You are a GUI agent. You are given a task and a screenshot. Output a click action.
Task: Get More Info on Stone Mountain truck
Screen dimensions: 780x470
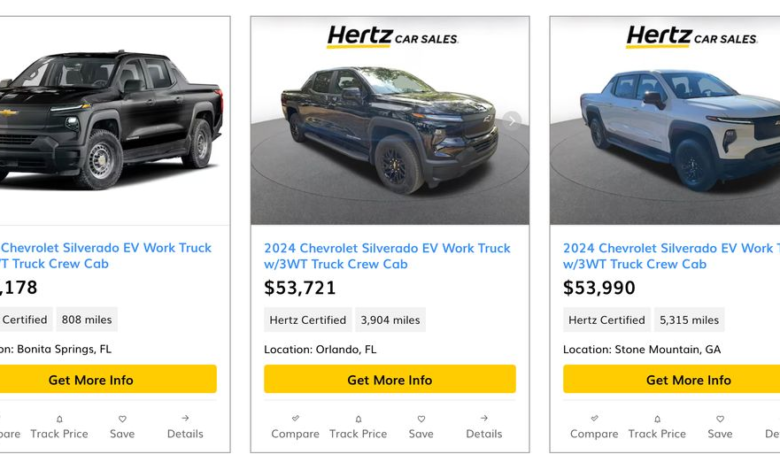[672, 379]
